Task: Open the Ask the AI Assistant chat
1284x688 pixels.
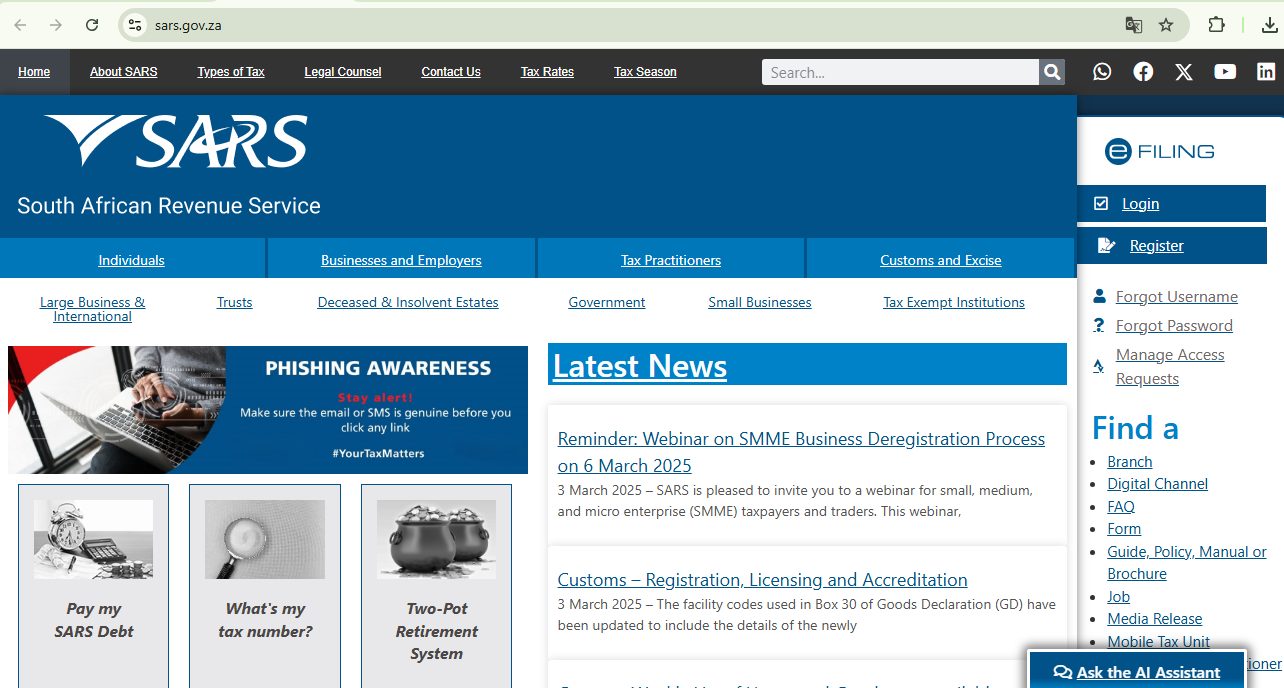Action: tap(1137, 673)
